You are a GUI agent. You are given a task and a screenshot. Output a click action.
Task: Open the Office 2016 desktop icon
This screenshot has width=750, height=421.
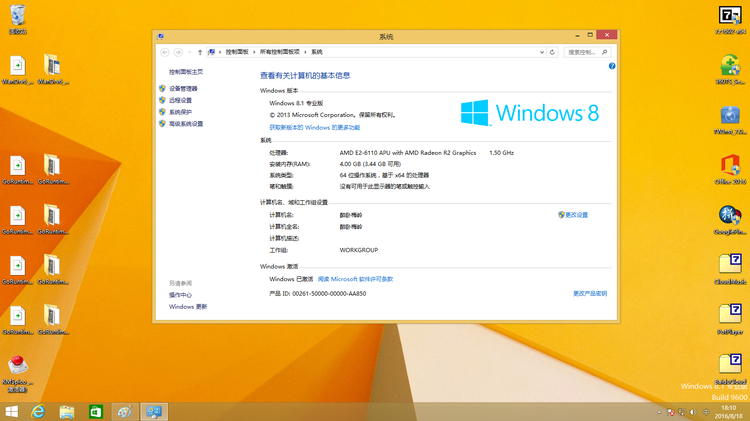click(x=730, y=170)
